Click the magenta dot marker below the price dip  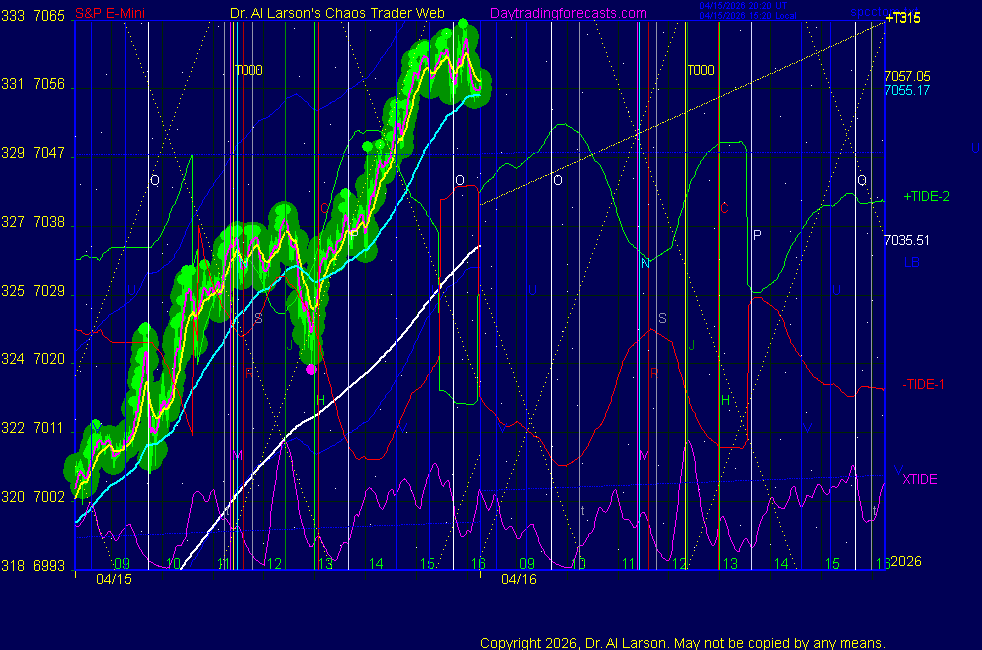310,369
